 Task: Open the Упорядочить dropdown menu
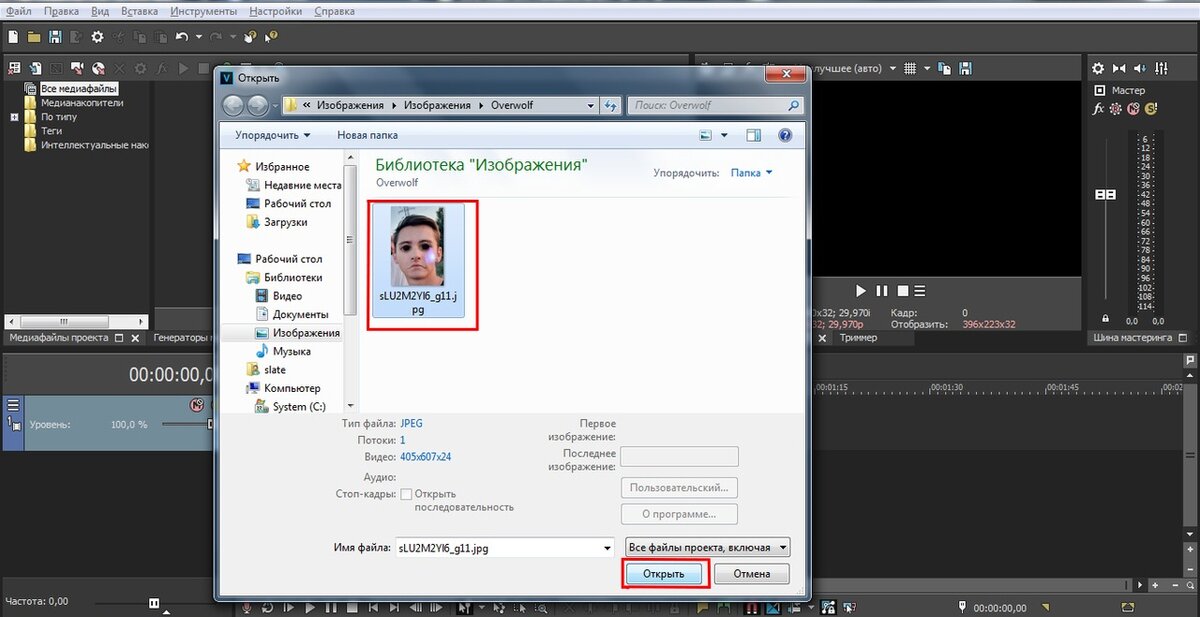point(272,135)
